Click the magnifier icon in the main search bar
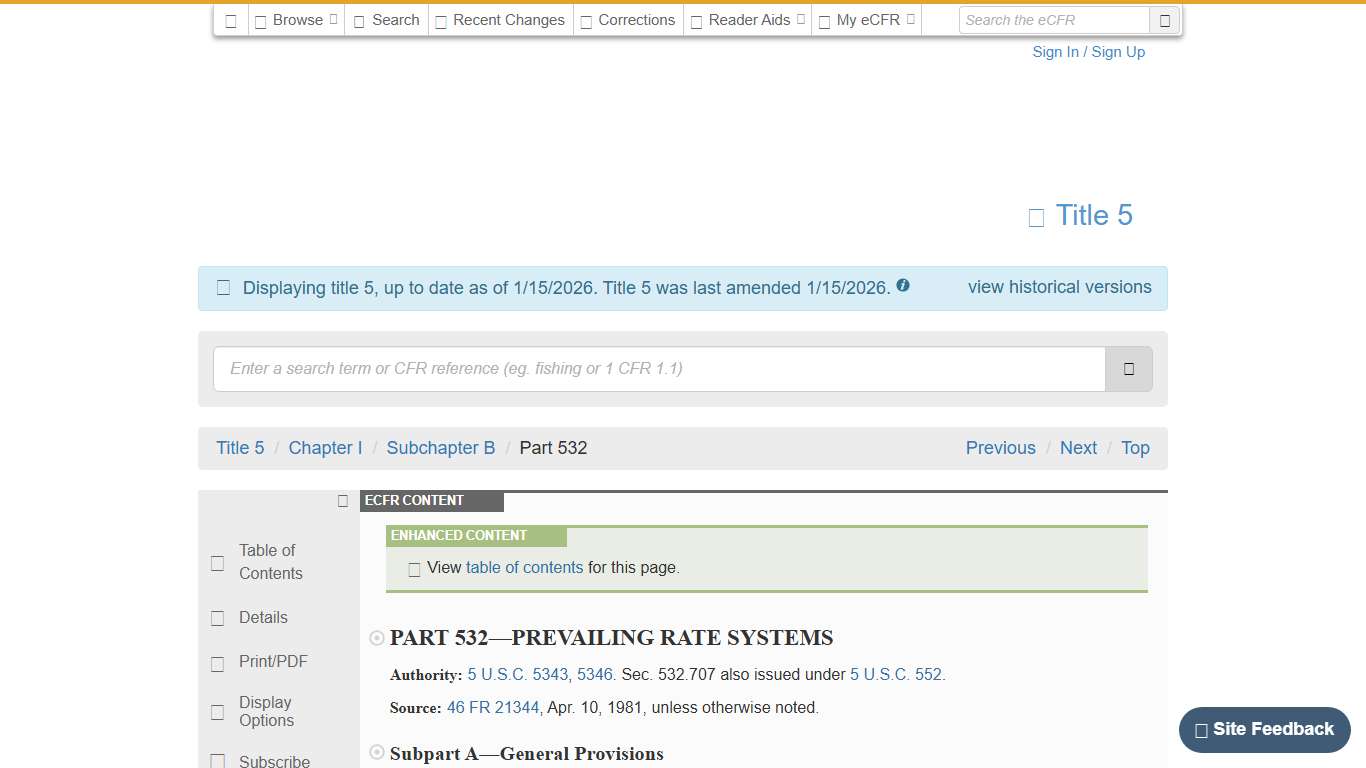 [x=1128, y=369]
